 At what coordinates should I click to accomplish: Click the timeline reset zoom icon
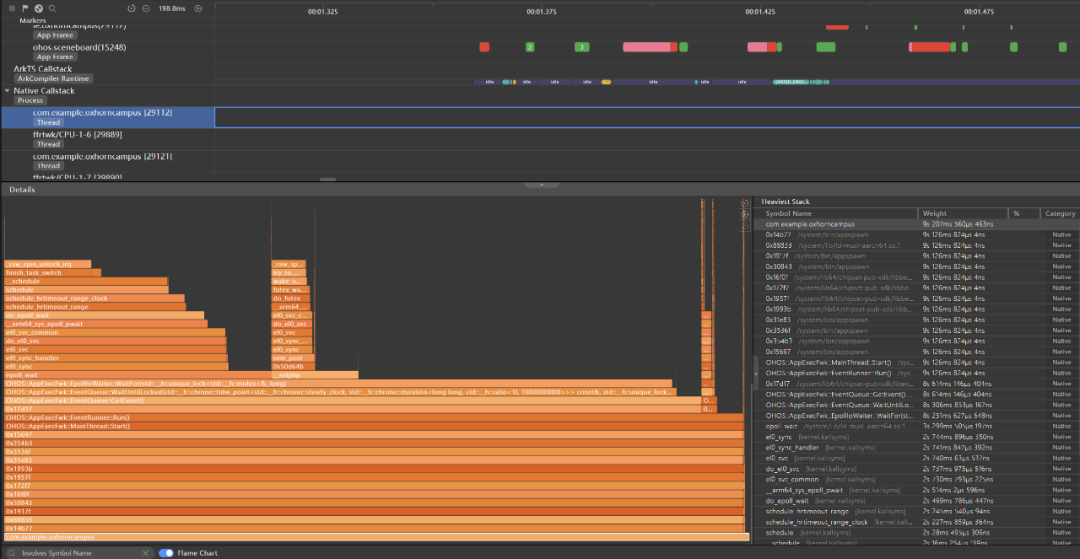tap(132, 8)
